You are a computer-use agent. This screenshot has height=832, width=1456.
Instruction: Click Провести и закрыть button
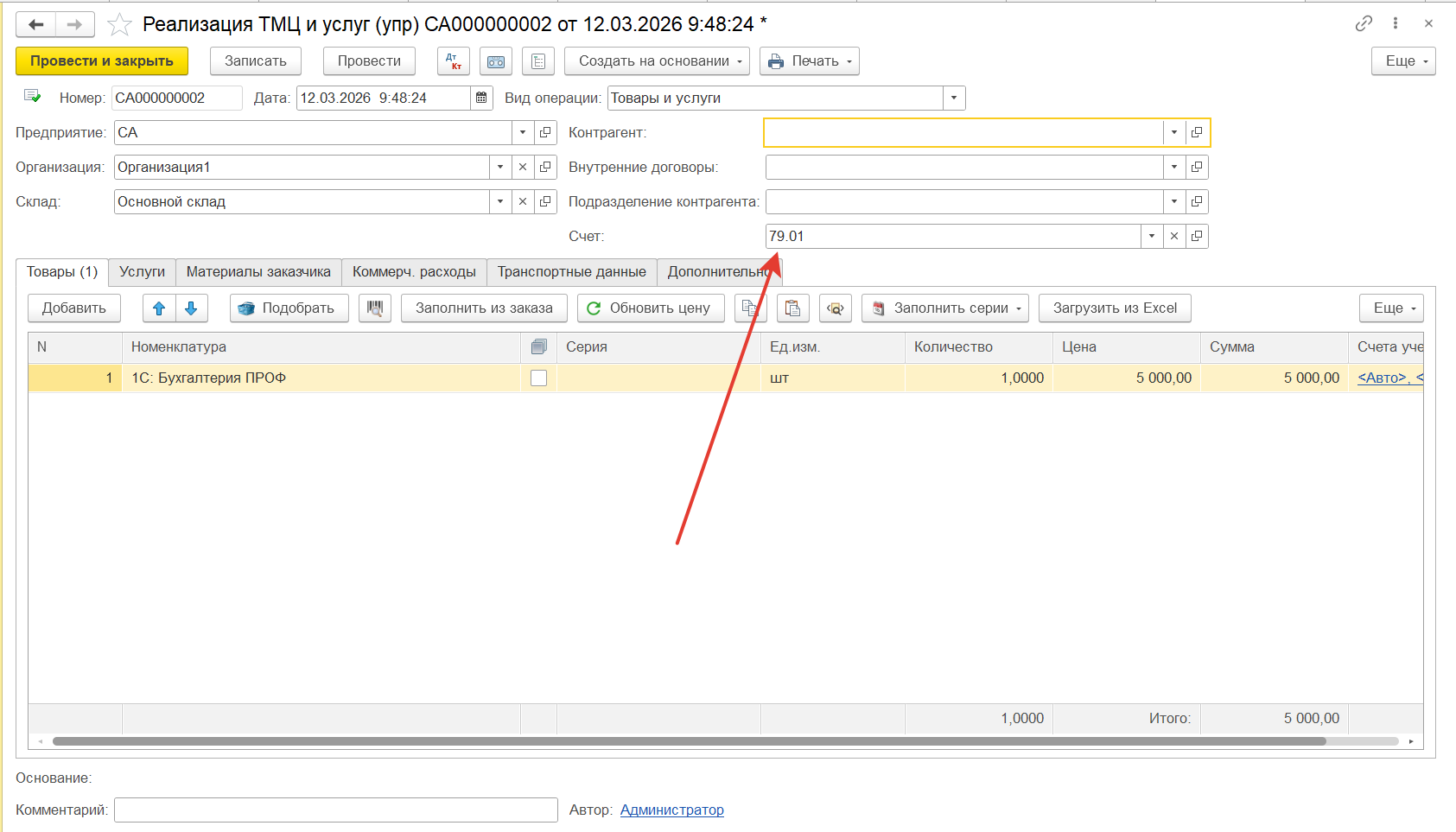point(102,61)
